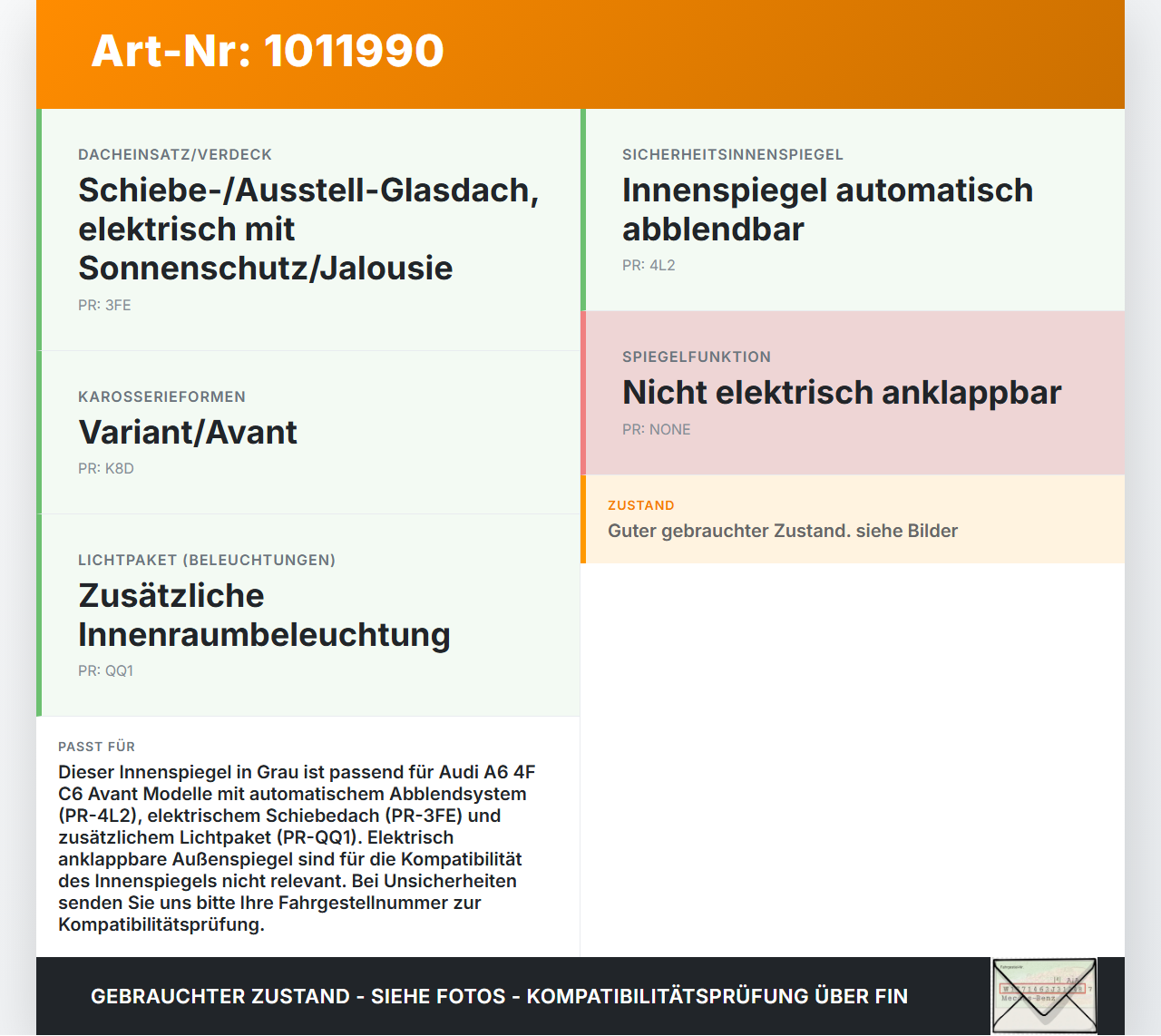Click the article number heading Art-Nr: 1011990
The width and height of the screenshot is (1161, 1036).
pyautogui.click(x=267, y=52)
